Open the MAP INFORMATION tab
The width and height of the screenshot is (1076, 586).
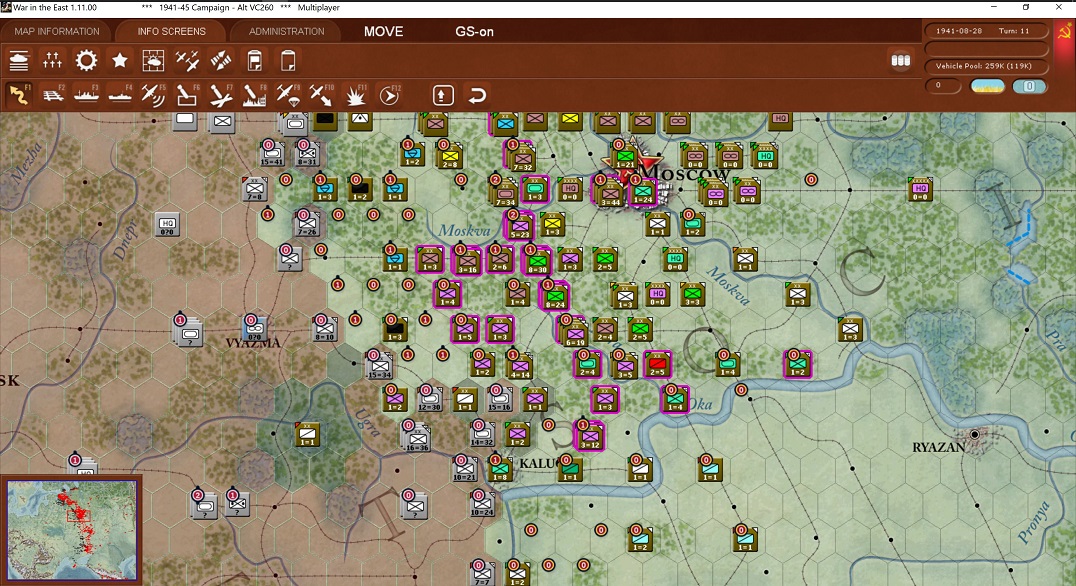point(57,32)
